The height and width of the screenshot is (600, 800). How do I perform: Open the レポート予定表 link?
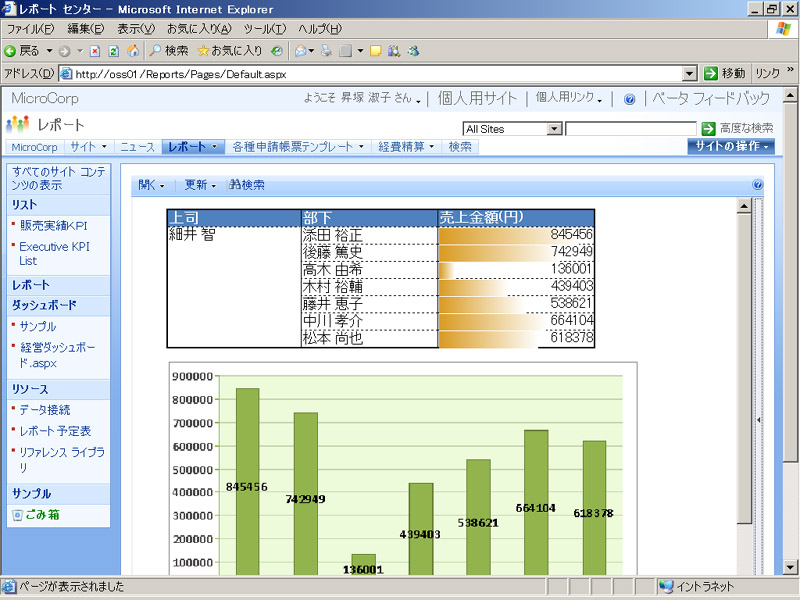[x=55, y=431]
